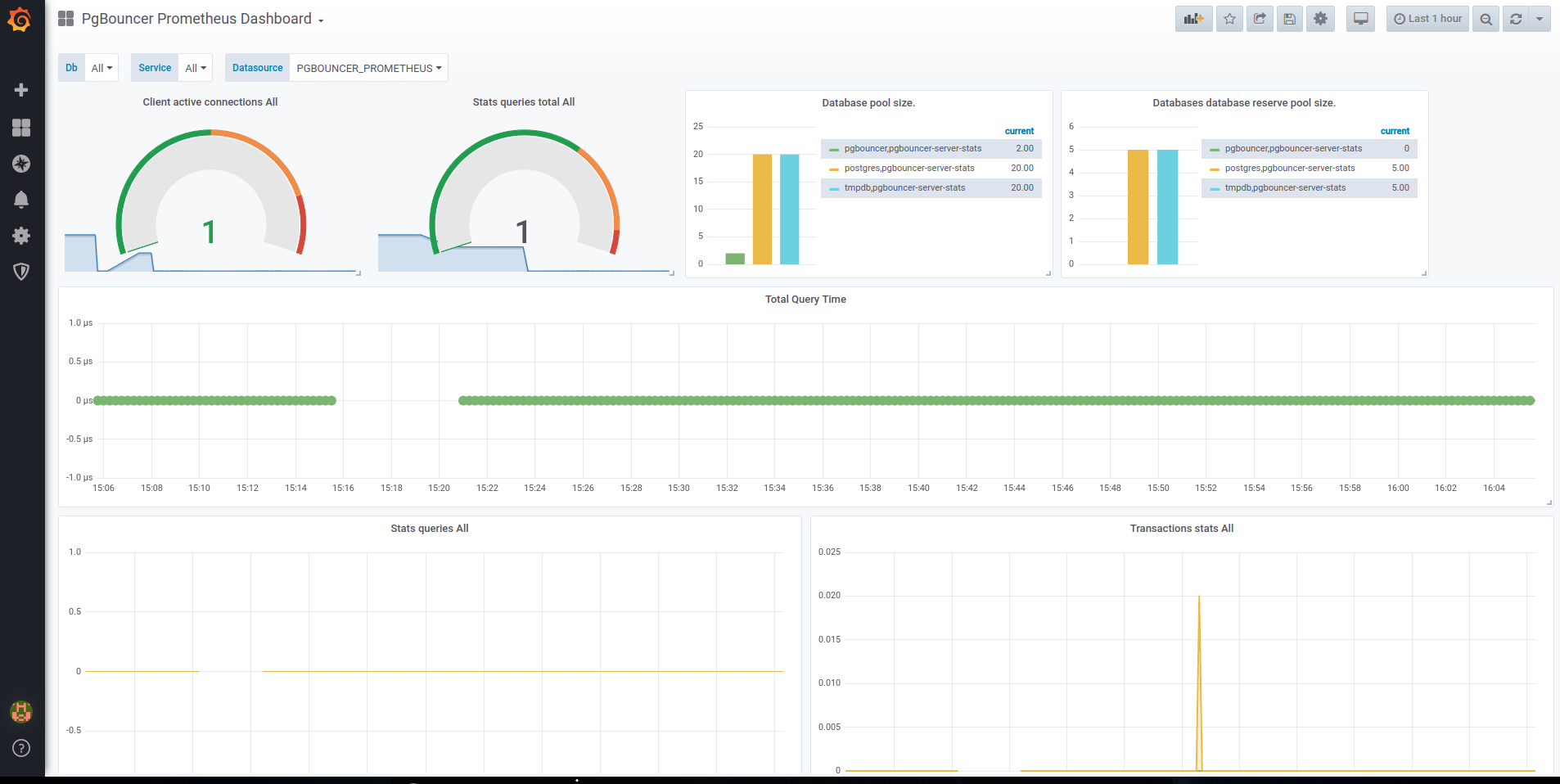
Task: Expand PgBouncer Prometheus Dashboard title dropdown
Action: (x=202, y=19)
